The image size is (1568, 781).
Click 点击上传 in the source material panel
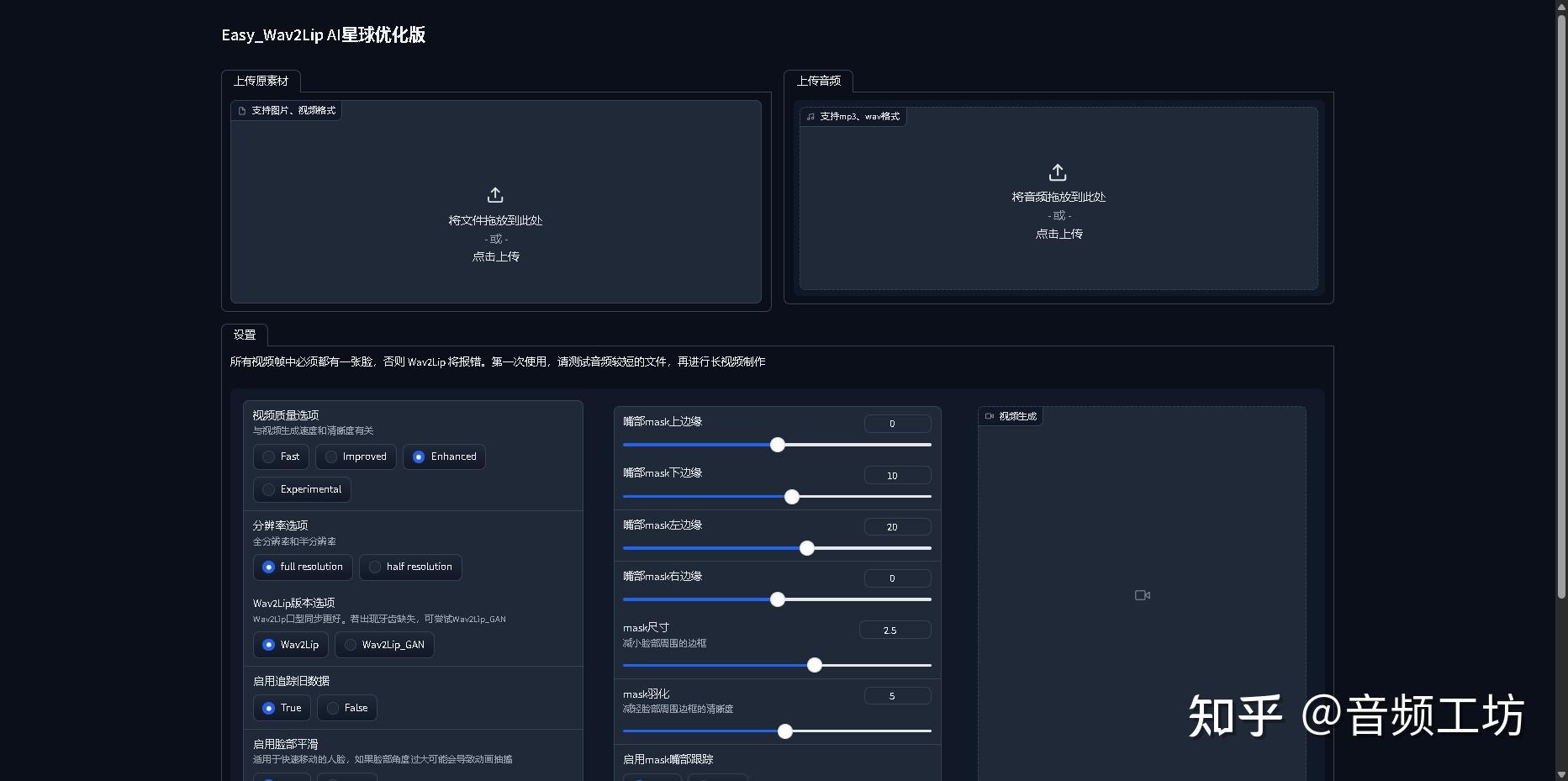pyautogui.click(x=494, y=256)
